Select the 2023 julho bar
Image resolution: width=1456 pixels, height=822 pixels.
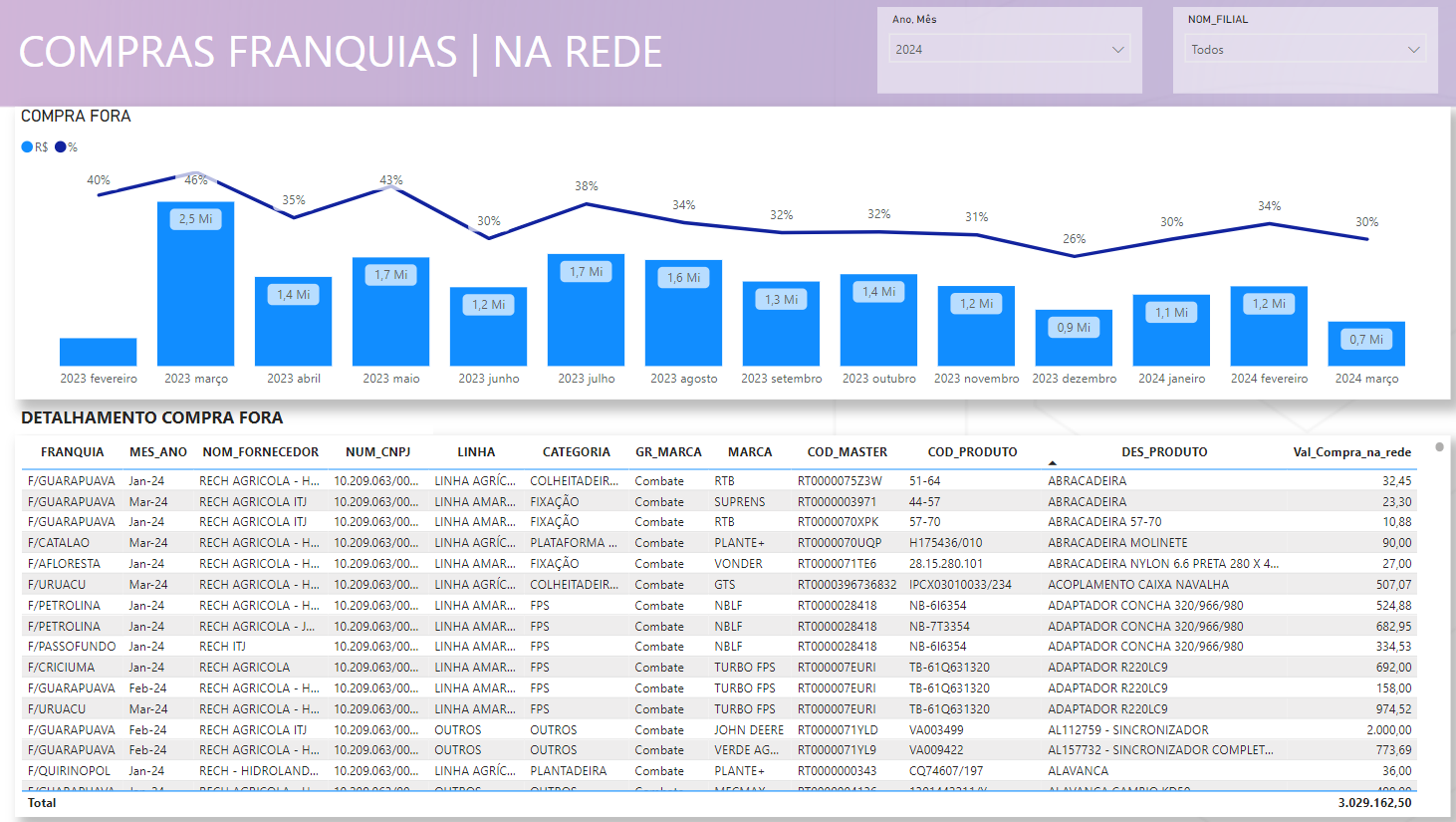(x=586, y=310)
